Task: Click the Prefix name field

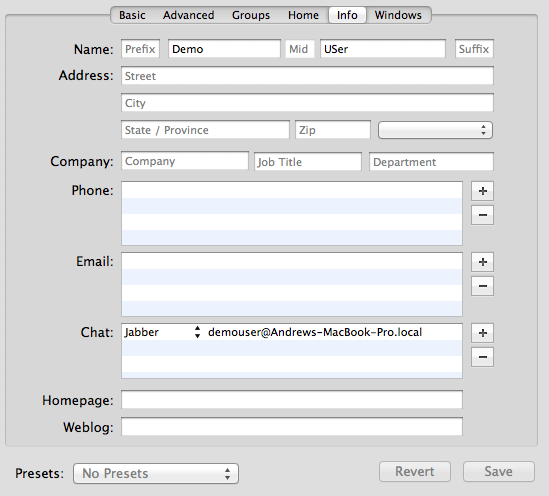Action: click(x=140, y=49)
